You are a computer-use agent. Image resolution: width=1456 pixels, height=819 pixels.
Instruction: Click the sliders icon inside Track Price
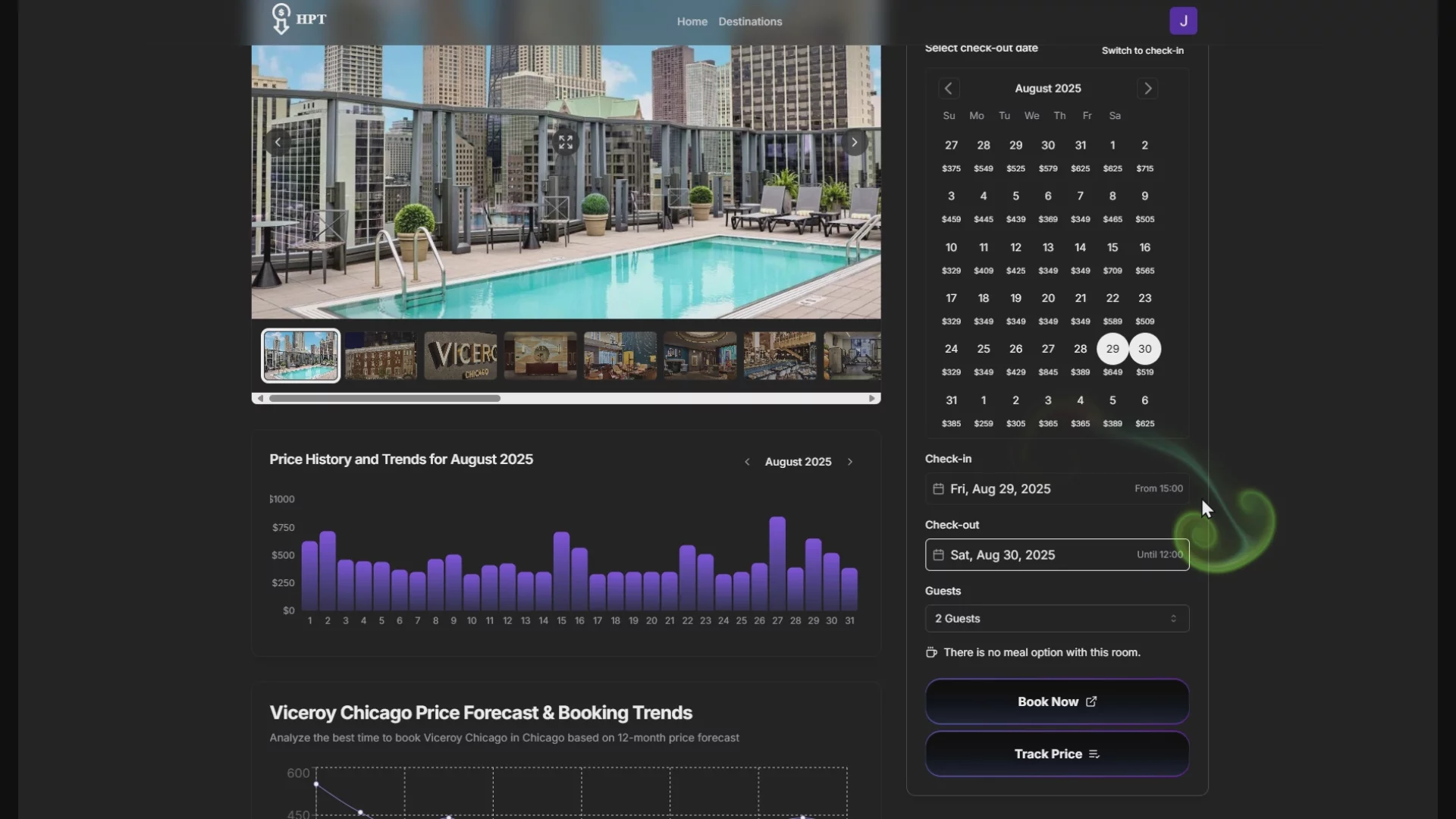click(1094, 754)
